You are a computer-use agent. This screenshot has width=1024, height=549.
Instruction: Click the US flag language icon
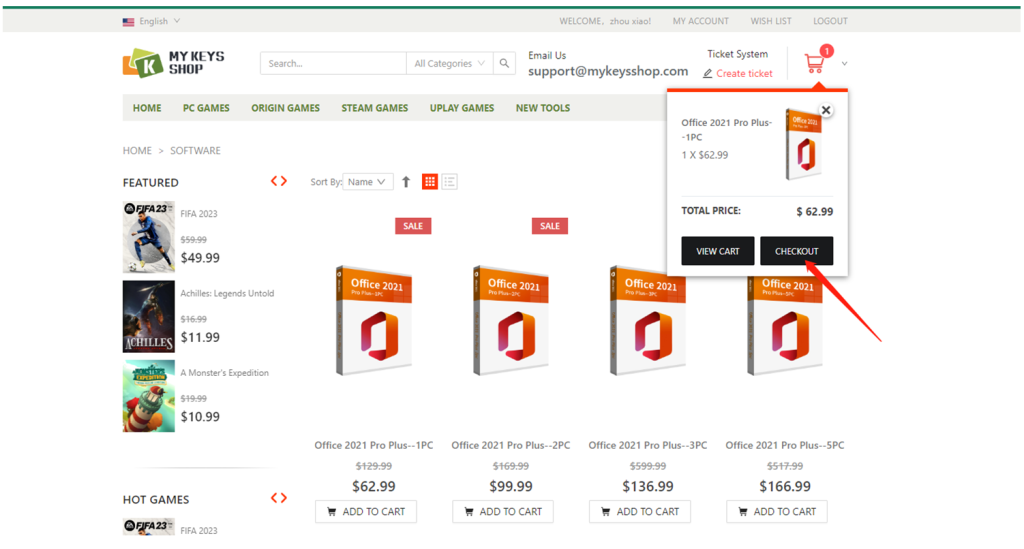128,22
